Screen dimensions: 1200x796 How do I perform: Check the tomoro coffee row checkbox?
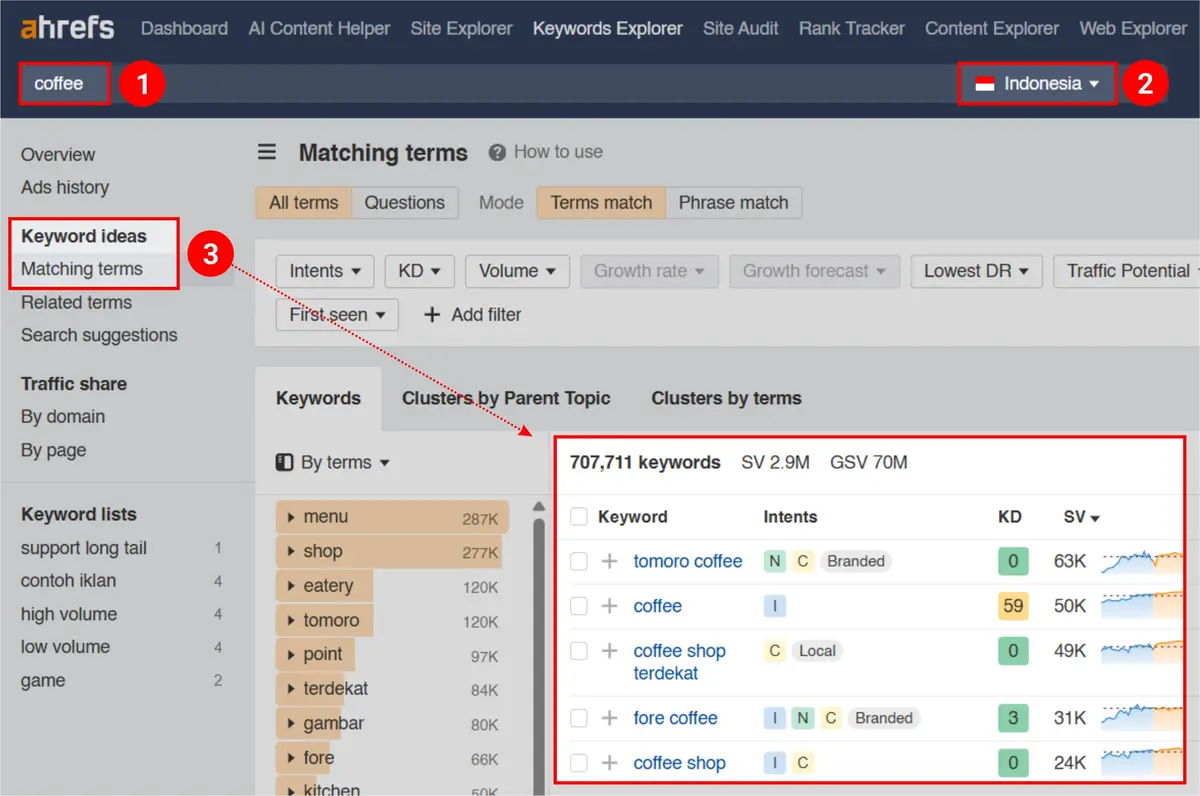[578, 562]
